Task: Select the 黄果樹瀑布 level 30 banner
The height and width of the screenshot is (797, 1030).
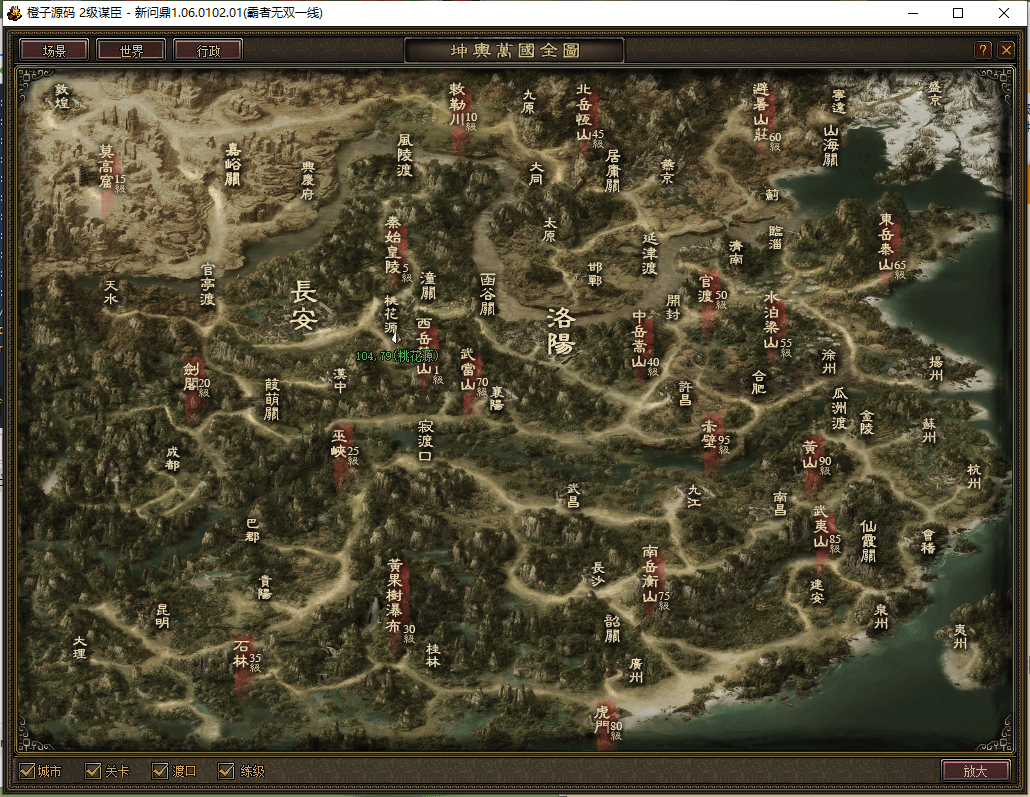Action: point(397,600)
